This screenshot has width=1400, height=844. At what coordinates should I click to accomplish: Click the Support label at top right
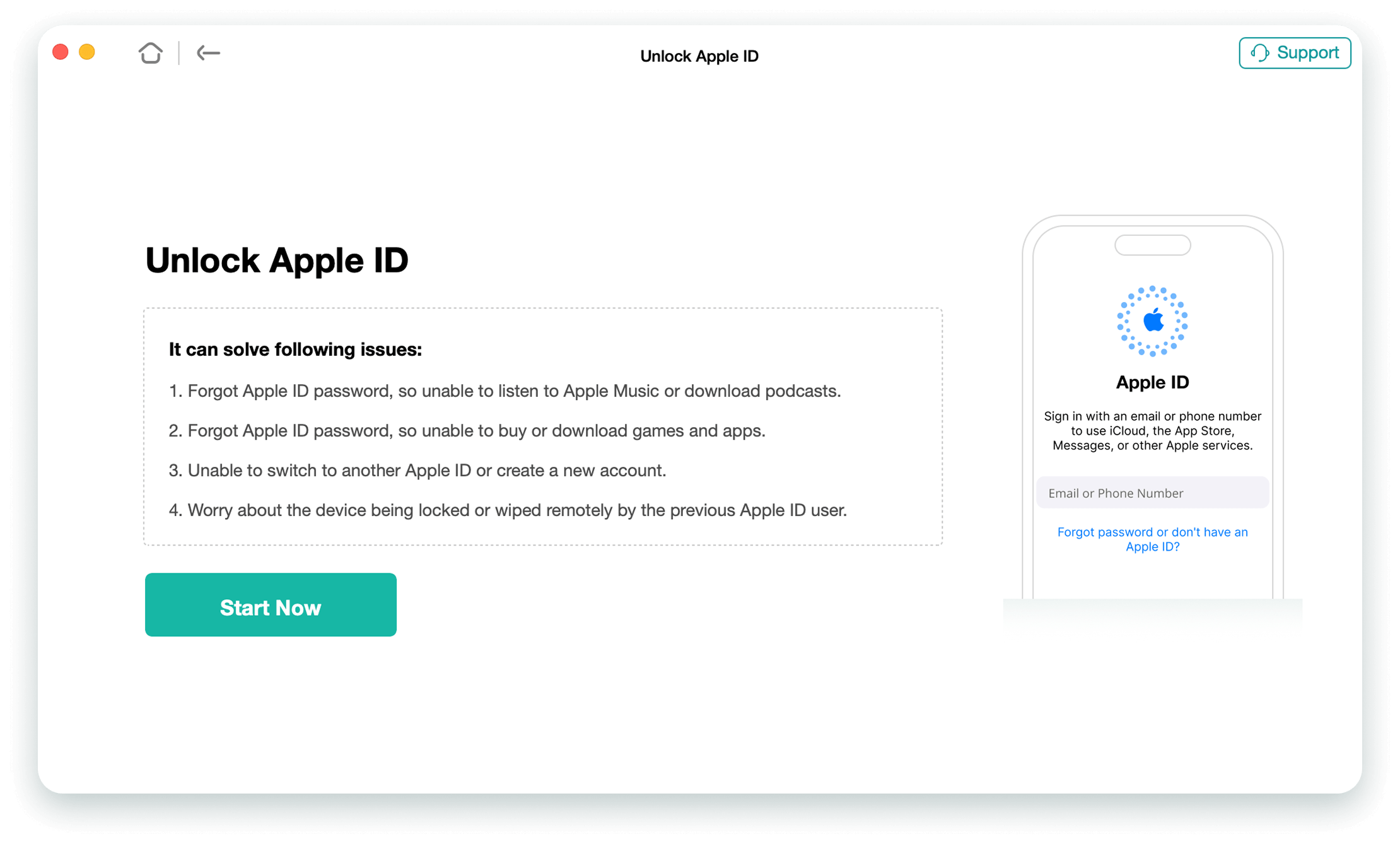[1307, 52]
